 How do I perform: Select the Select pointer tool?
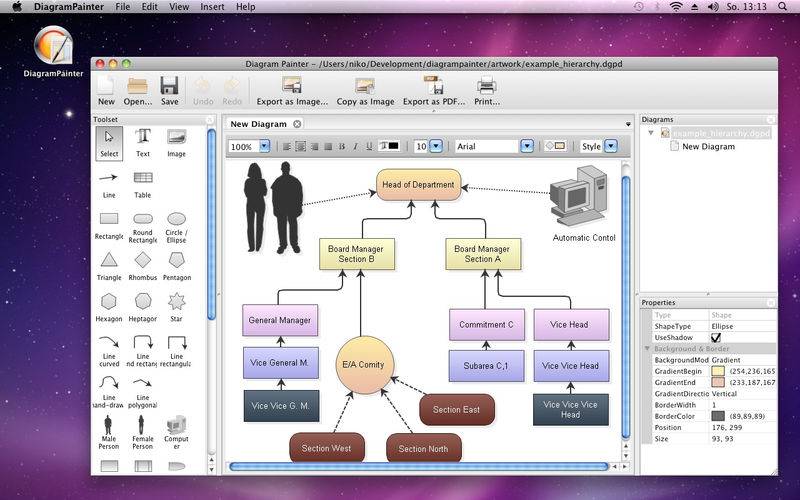(109, 143)
